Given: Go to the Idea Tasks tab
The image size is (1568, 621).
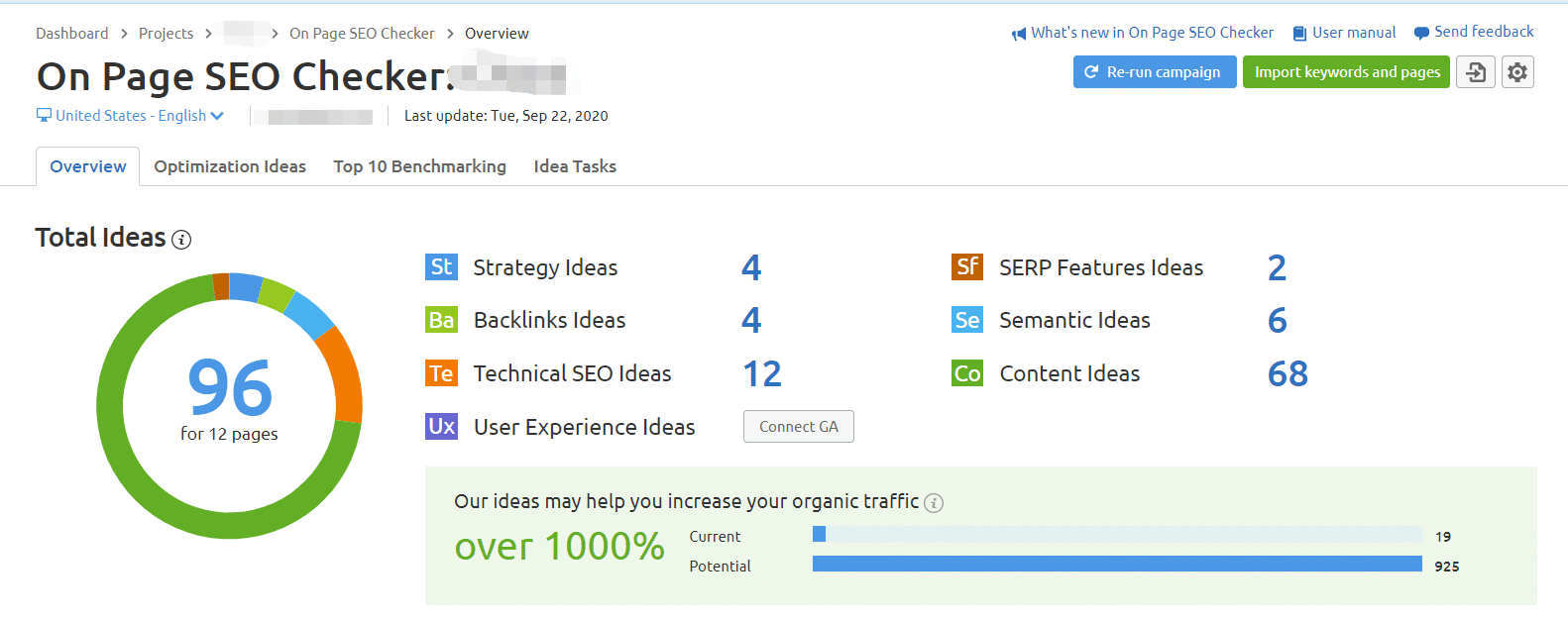Looking at the screenshot, I should click(x=575, y=166).
